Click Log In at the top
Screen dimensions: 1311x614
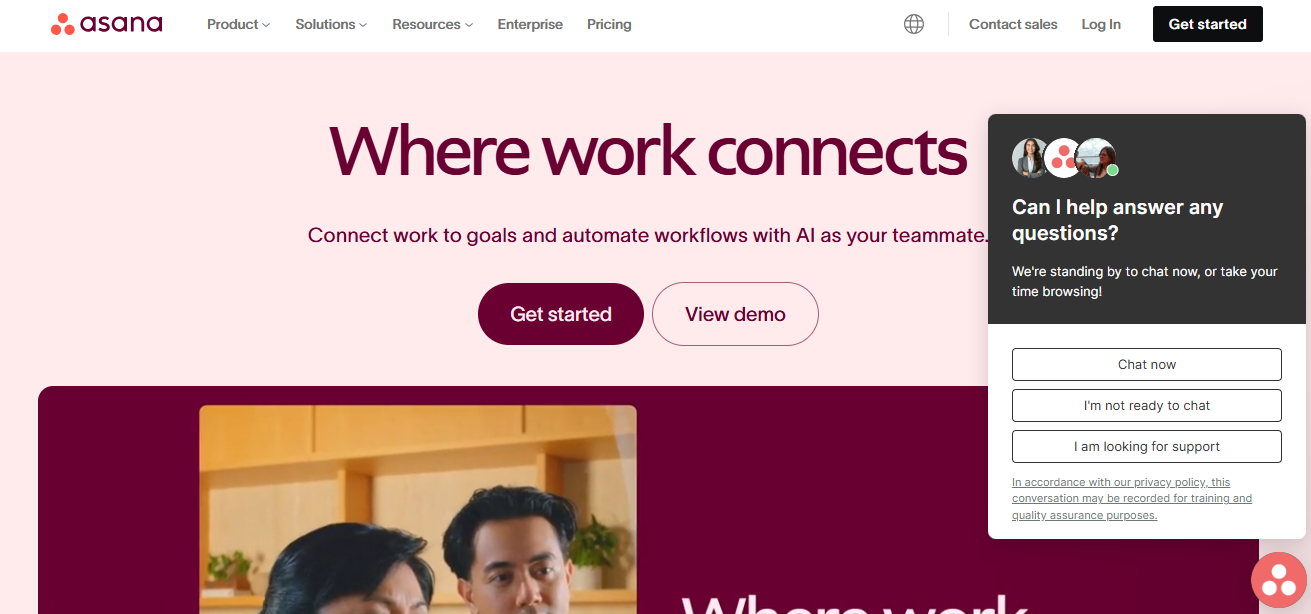1100,24
